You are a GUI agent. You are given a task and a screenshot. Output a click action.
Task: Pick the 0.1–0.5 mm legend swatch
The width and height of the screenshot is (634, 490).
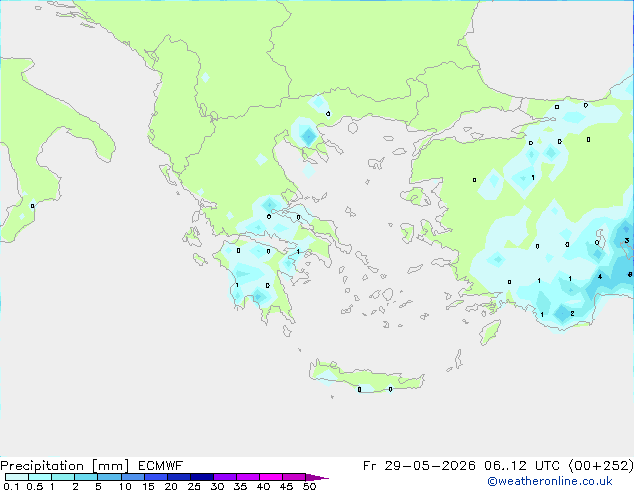[x=17, y=477]
